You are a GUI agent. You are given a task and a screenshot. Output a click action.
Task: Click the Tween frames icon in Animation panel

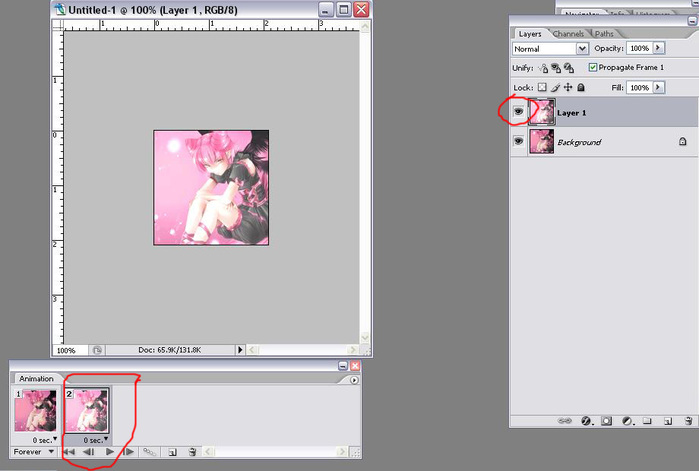point(149,452)
